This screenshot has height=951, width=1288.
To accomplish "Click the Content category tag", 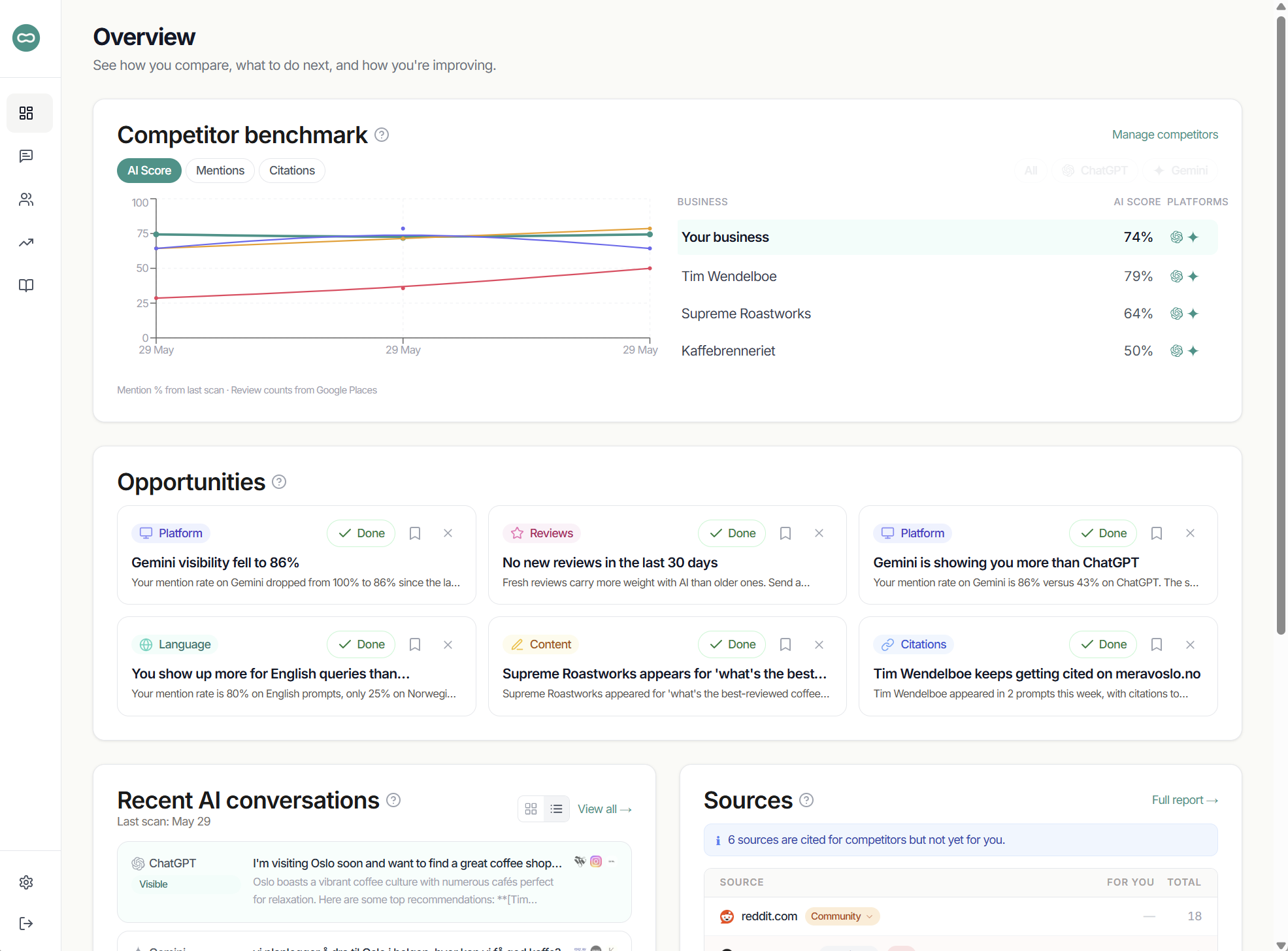I will 541,644.
